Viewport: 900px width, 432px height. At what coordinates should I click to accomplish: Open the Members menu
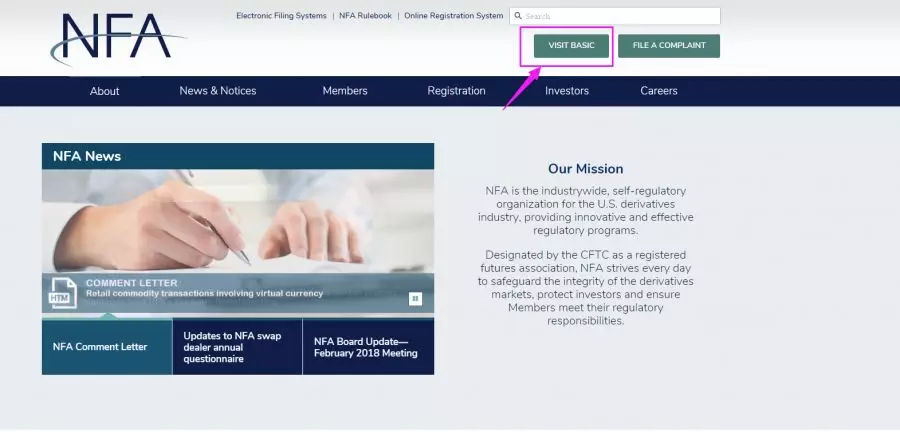click(x=345, y=91)
